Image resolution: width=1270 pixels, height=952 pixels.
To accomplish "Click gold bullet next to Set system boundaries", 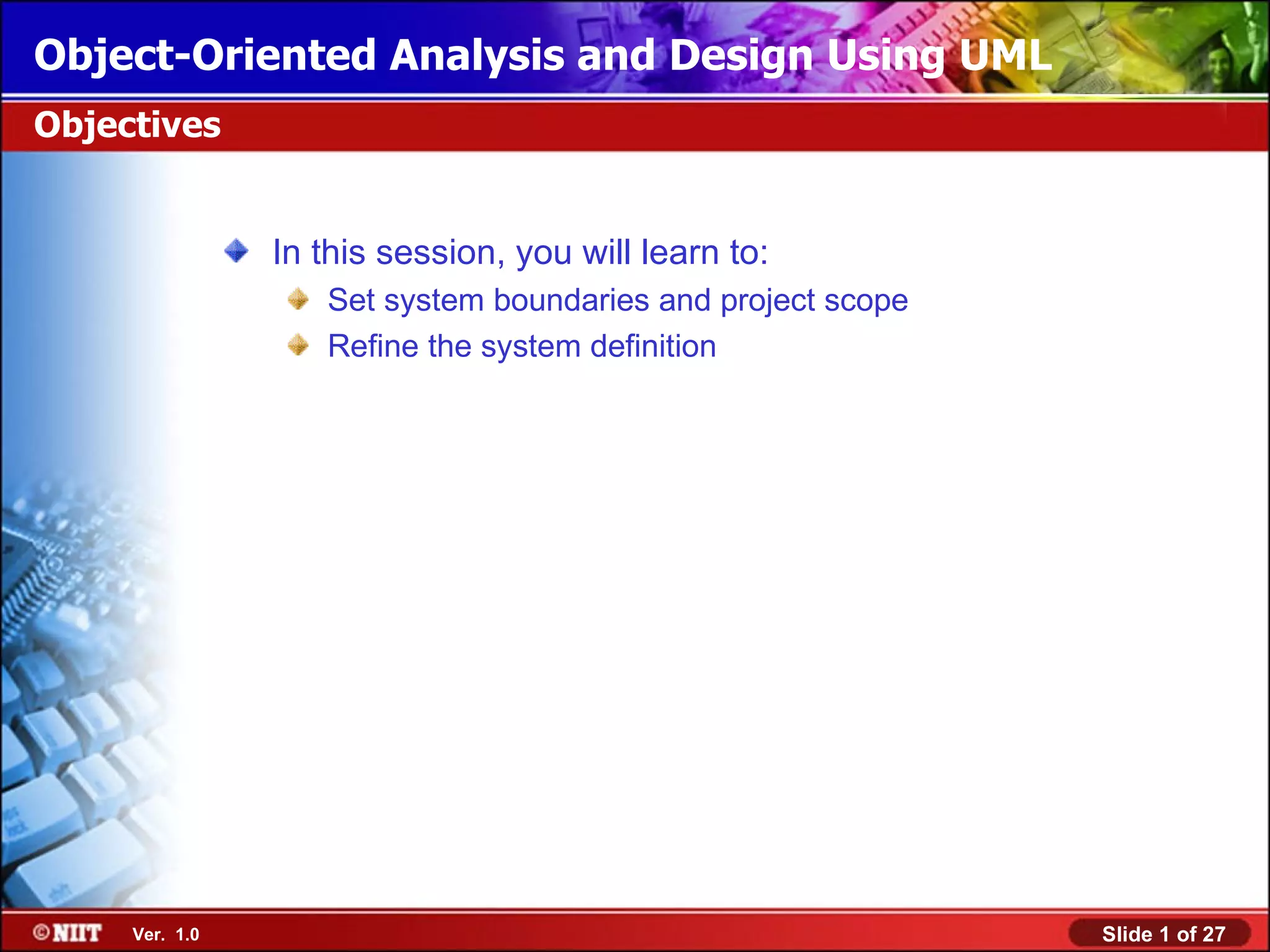I will [x=298, y=299].
